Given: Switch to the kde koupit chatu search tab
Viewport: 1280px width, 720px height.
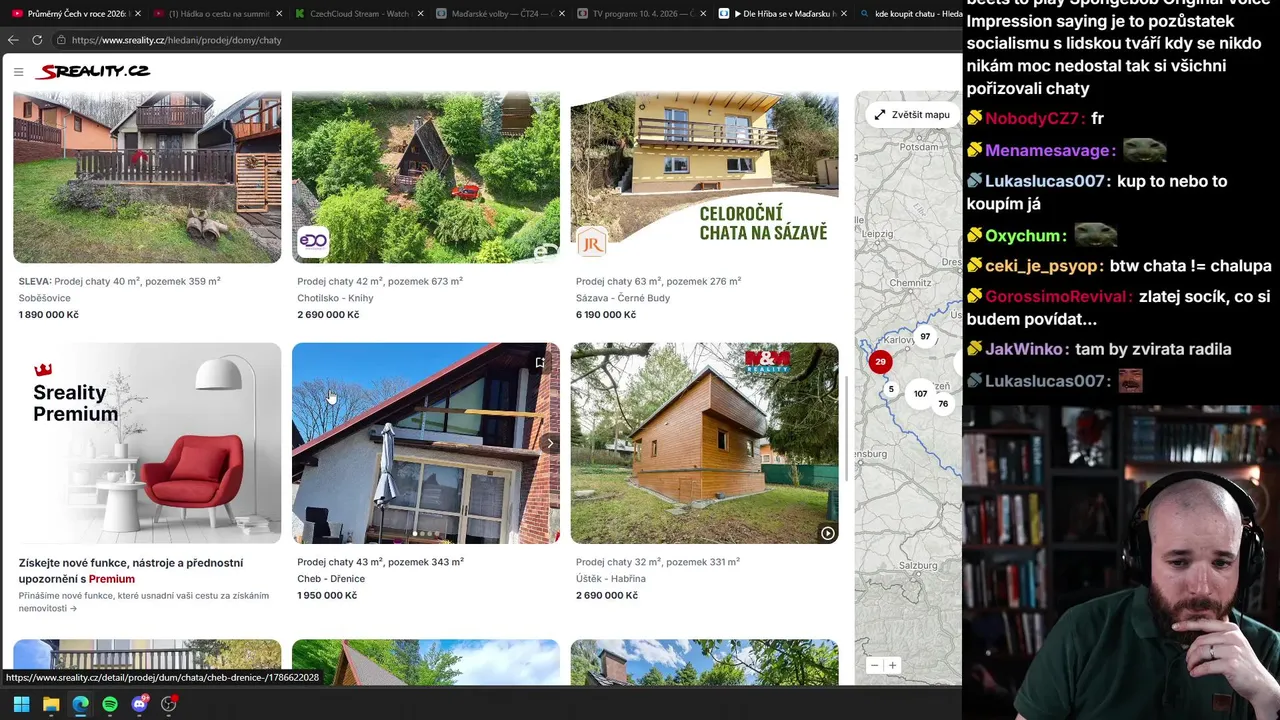Looking at the screenshot, I should (910, 14).
